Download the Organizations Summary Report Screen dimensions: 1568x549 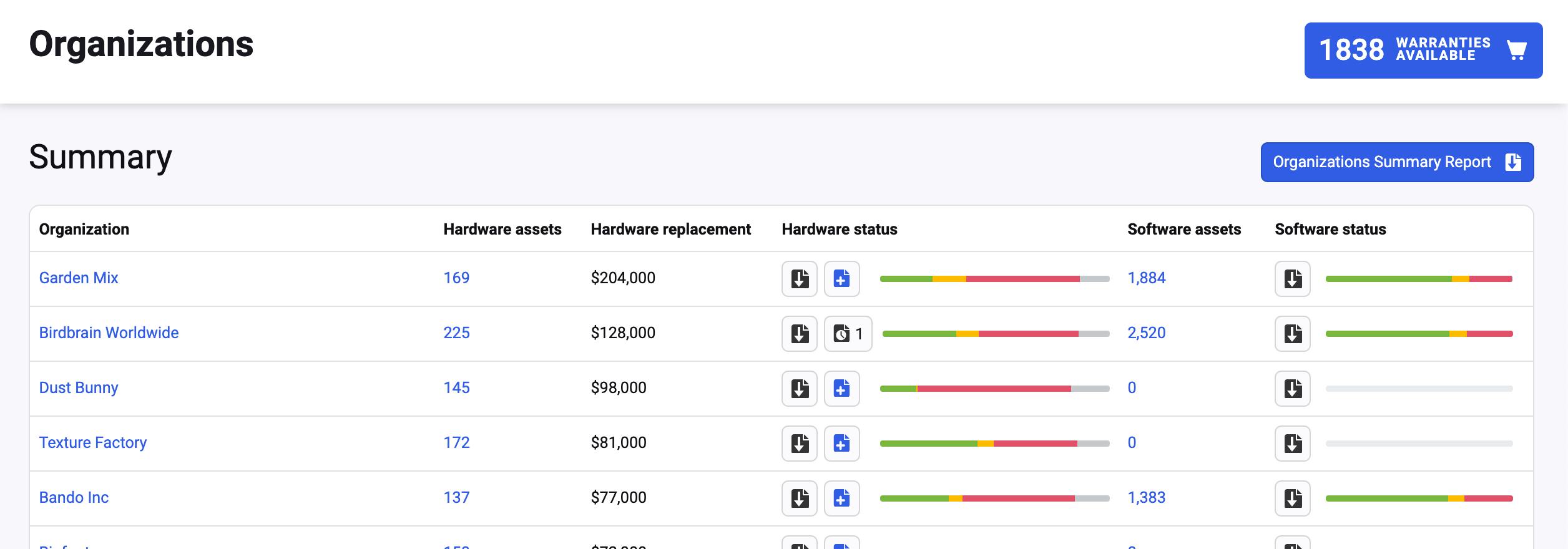pos(1397,162)
